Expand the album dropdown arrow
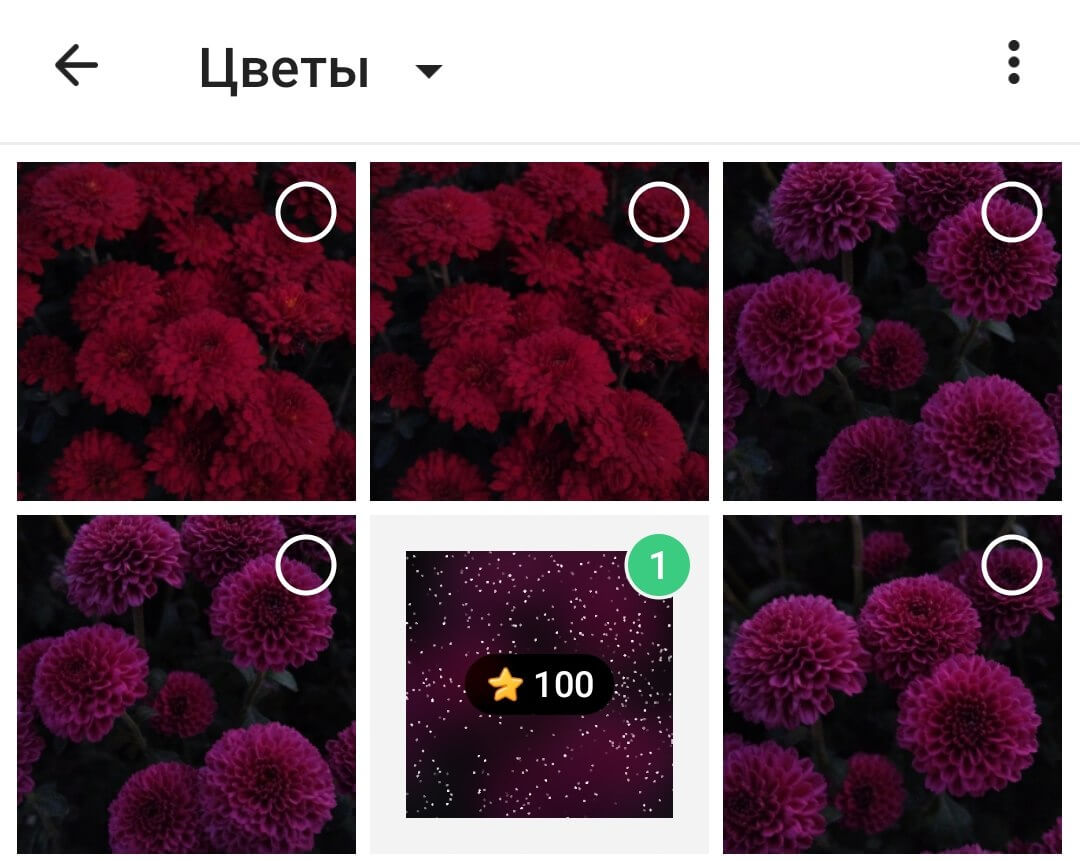This screenshot has width=1080, height=861. pyautogui.click(x=428, y=70)
